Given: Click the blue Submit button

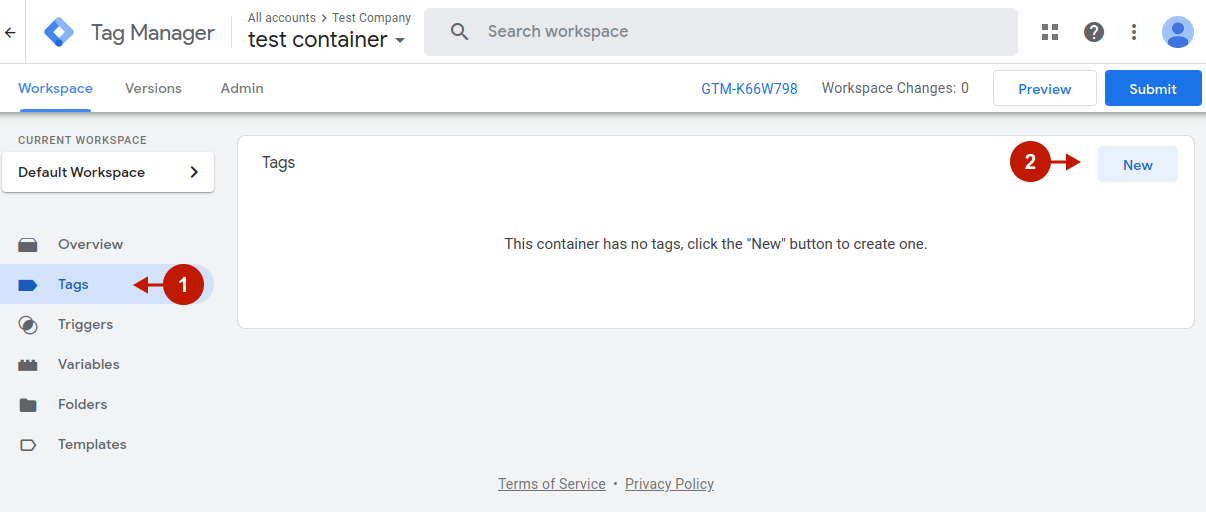Looking at the screenshot, I should tap(1153, 88).
